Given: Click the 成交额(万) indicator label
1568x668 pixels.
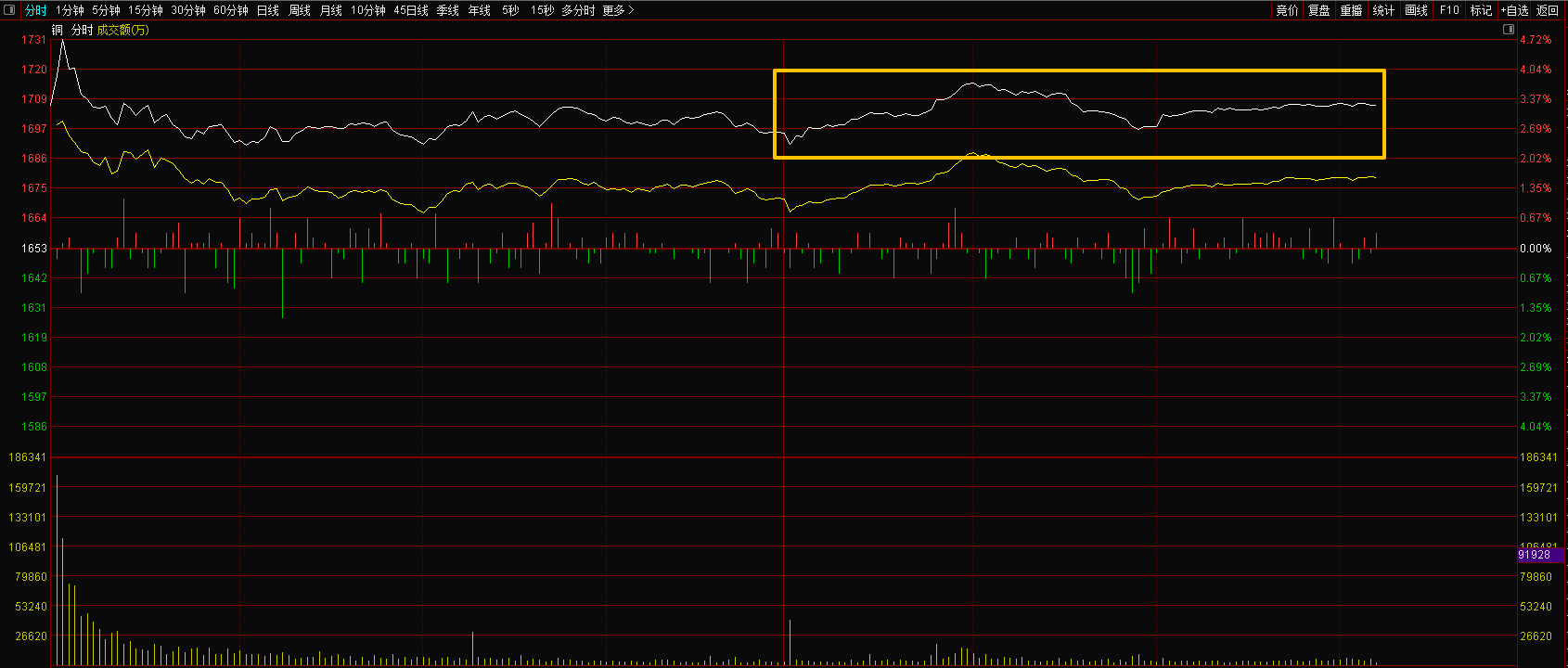Looking at the screenshot, I should [x=122, y=30].
